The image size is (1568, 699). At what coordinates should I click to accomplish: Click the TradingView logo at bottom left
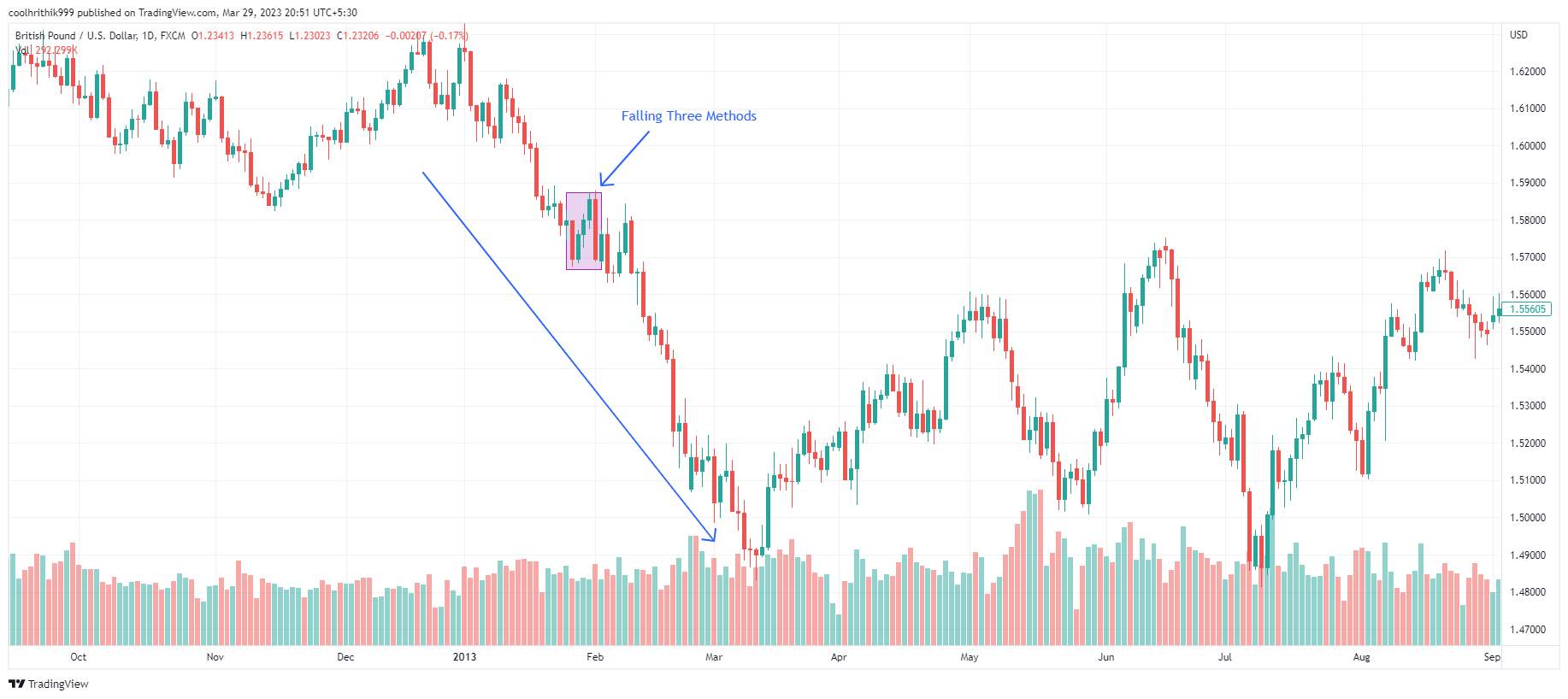point(49,684)
